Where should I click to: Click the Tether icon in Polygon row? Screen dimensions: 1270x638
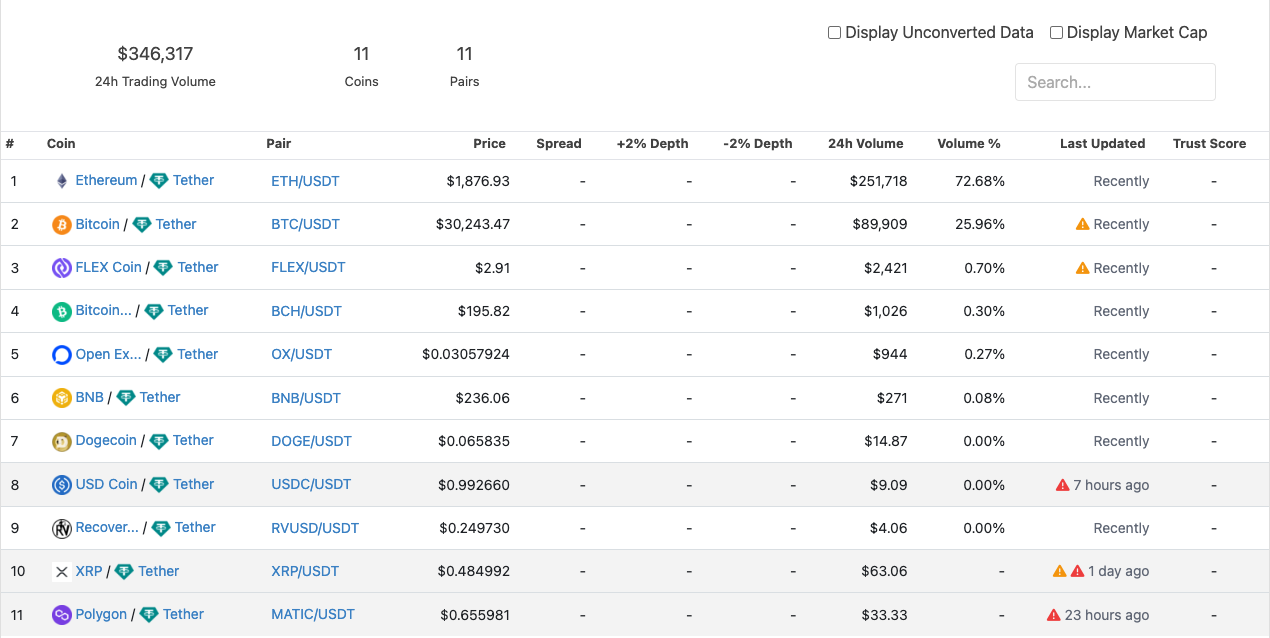click(149, 615)
